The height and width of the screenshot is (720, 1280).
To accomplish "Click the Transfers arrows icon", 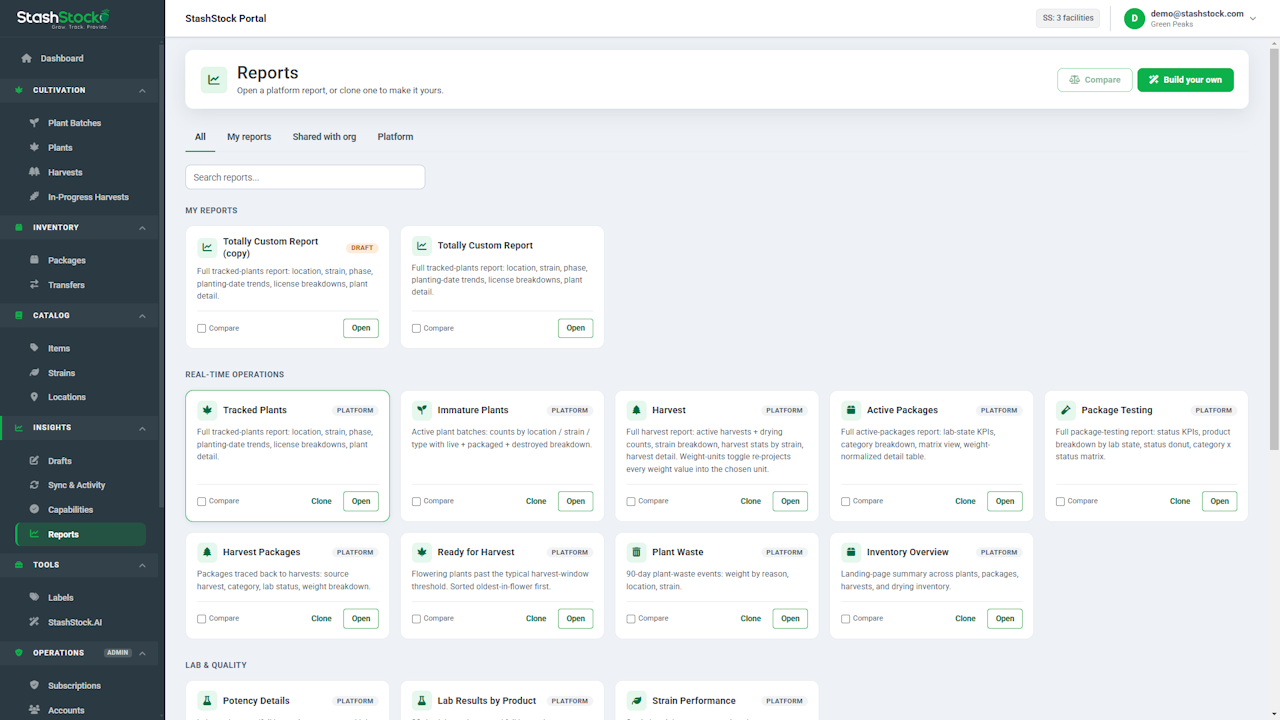I will [35, 285].
